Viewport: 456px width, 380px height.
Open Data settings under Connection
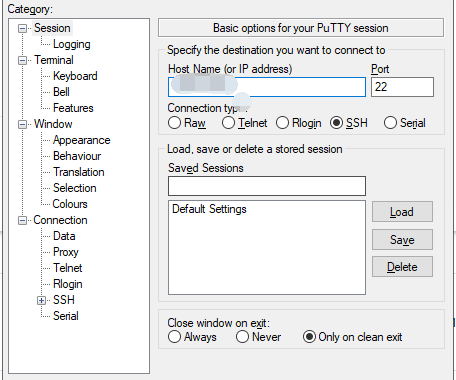(x=64, y=236)
